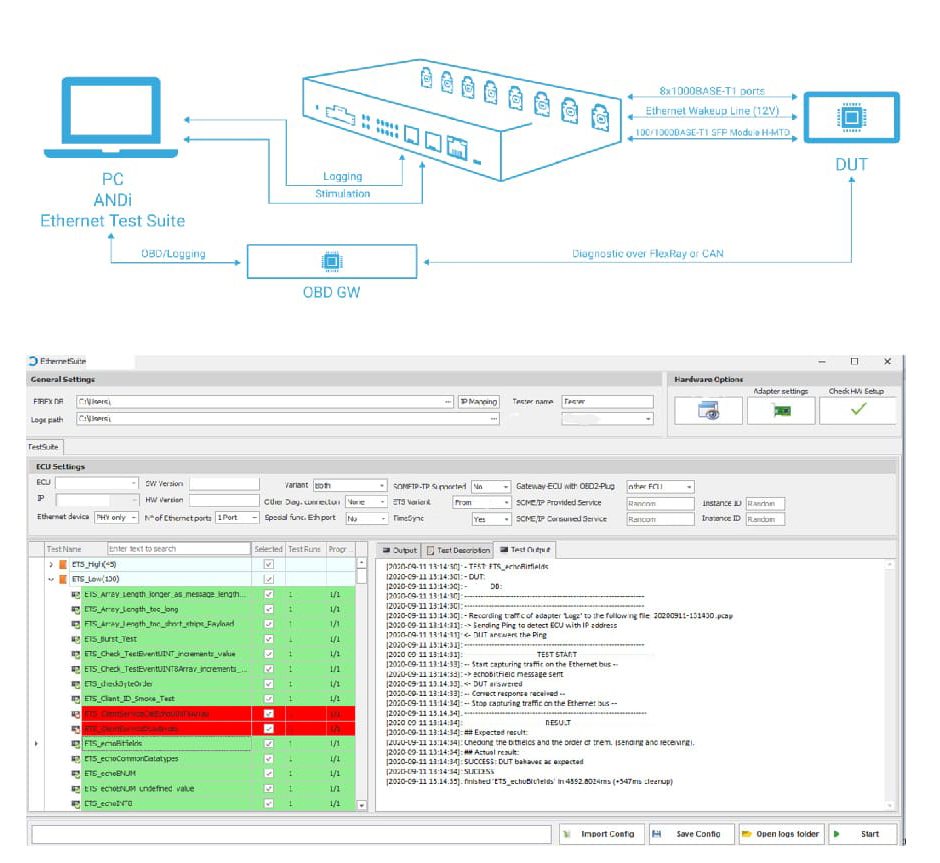The image size is (940, 863).
Task: Open the ETS Variant dropdown
Action: pyautogui.click(x=481, y=502)
